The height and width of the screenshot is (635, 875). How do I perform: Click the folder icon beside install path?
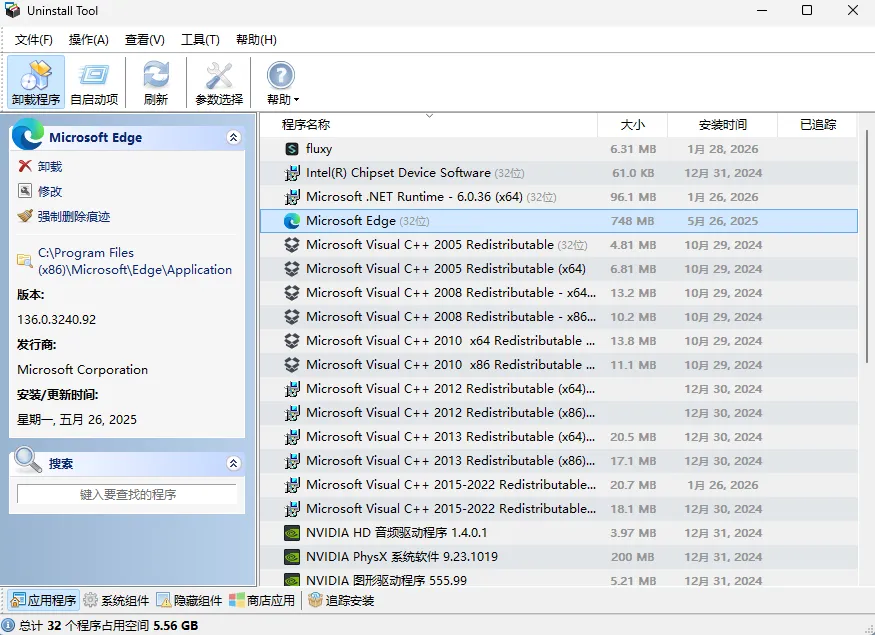(x=25, y=261)
